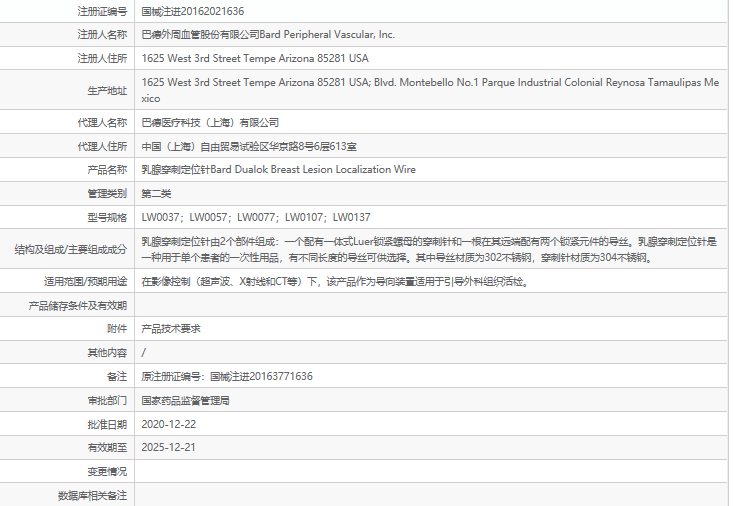Click production address containing Blvd. Montebello No.1
This screenshot has height=506, width=733.
point(430,90)
